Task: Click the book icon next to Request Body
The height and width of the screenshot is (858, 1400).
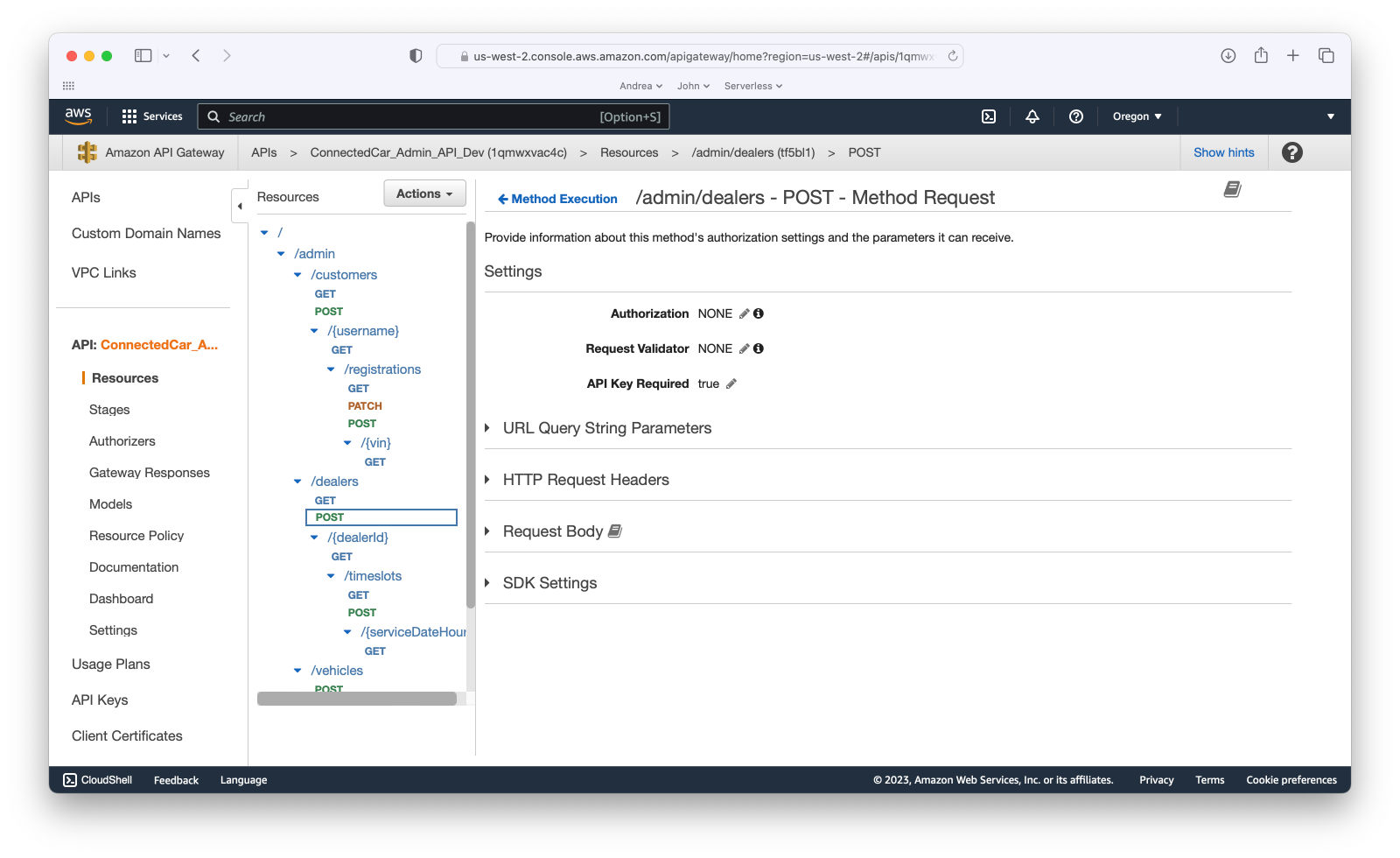Action: pyautogui.click(x=615, y=531)
